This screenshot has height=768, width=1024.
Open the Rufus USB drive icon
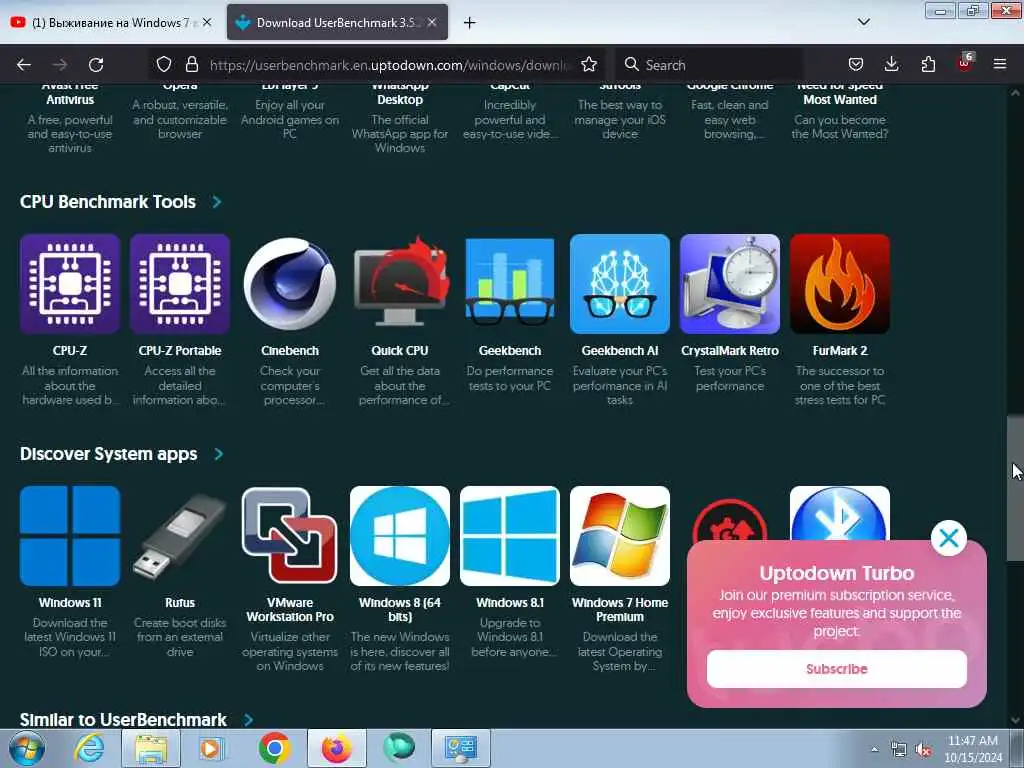coord(180,536)
